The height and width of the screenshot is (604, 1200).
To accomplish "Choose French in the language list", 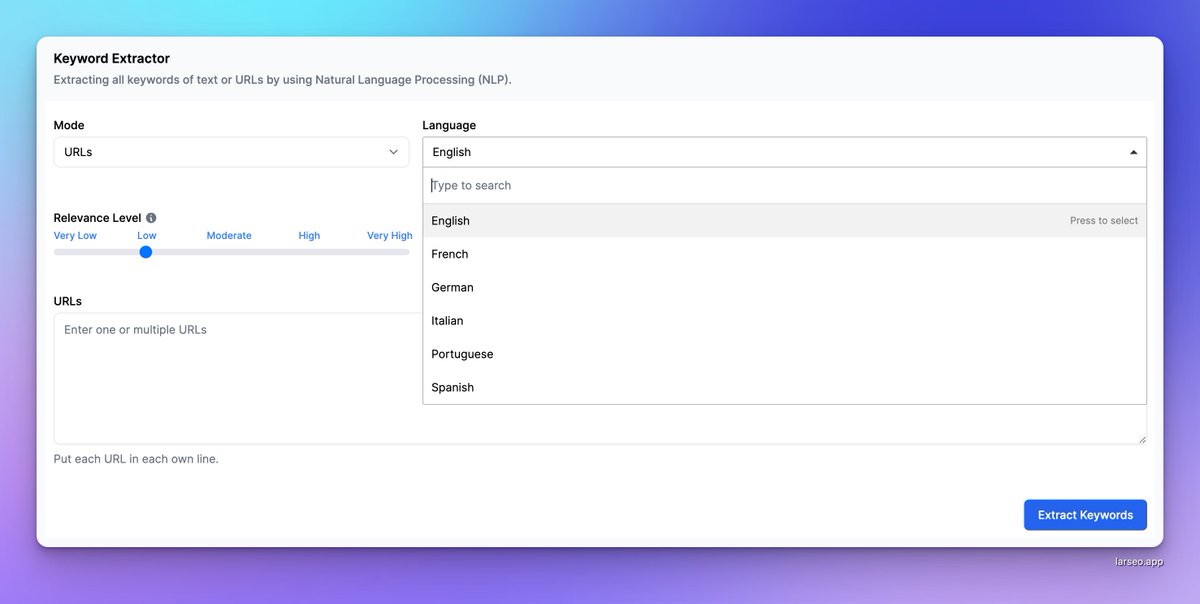I will tap(784, 254).
